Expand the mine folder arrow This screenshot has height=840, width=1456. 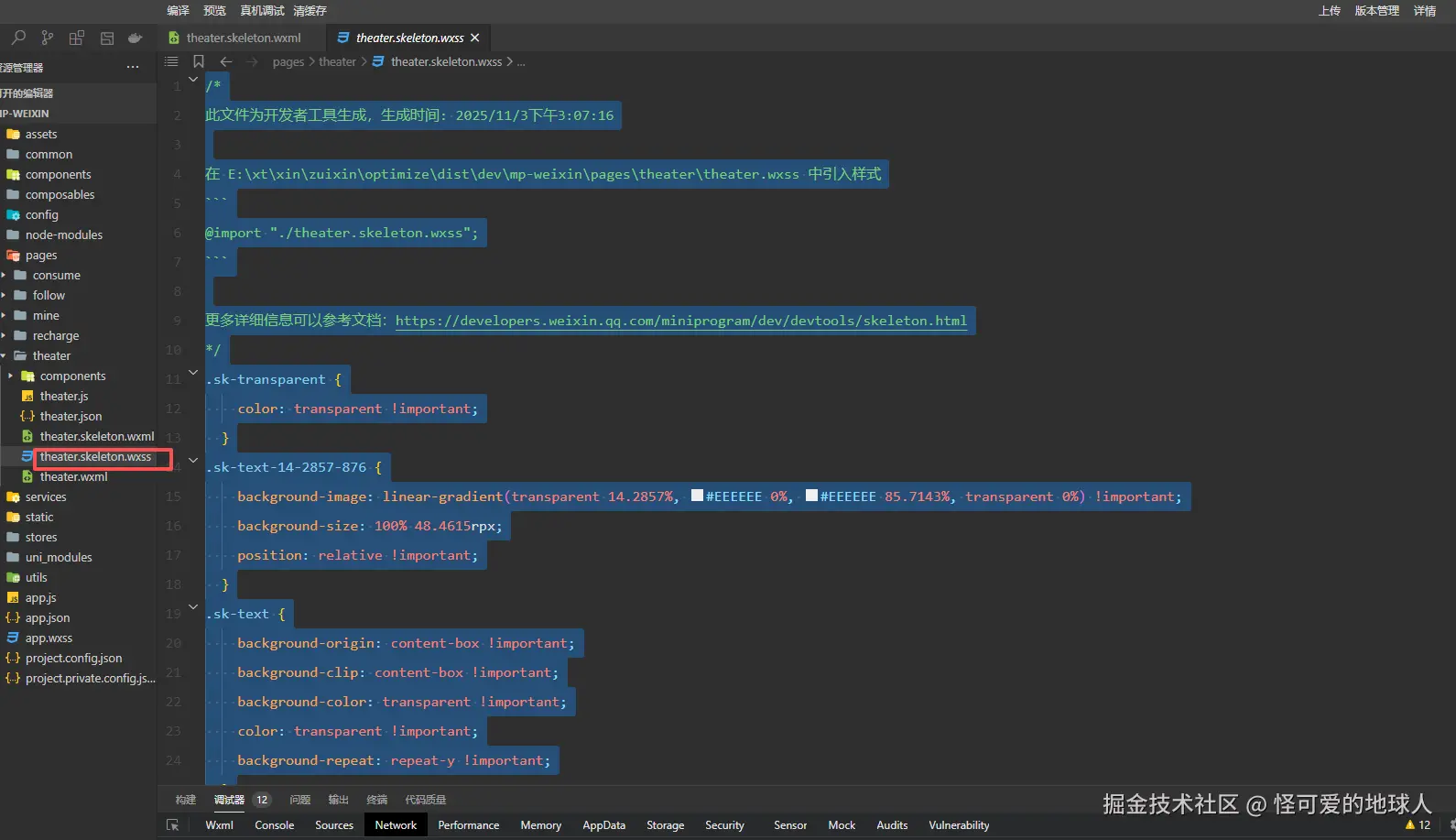tap(4, 316)
